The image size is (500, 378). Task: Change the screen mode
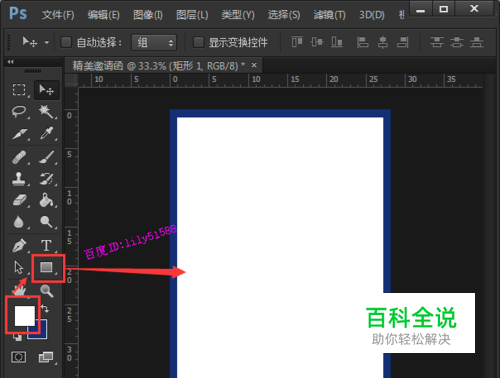[x=46, y=357]
